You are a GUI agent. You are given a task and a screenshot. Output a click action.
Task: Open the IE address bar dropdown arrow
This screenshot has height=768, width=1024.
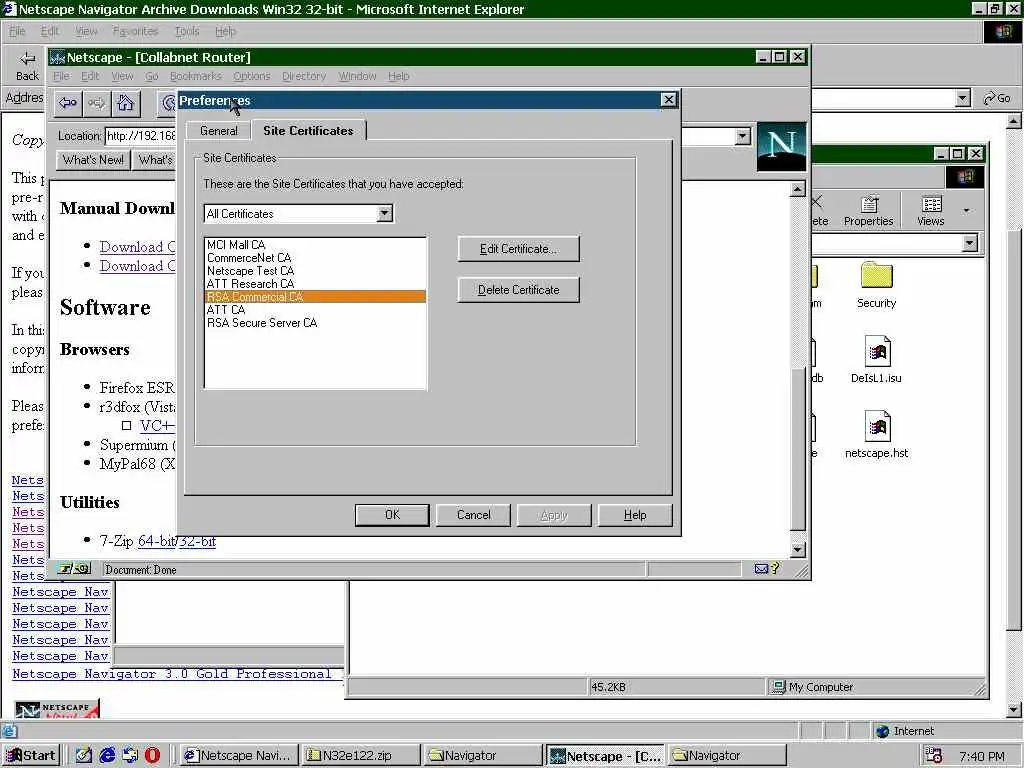[963, 99]
